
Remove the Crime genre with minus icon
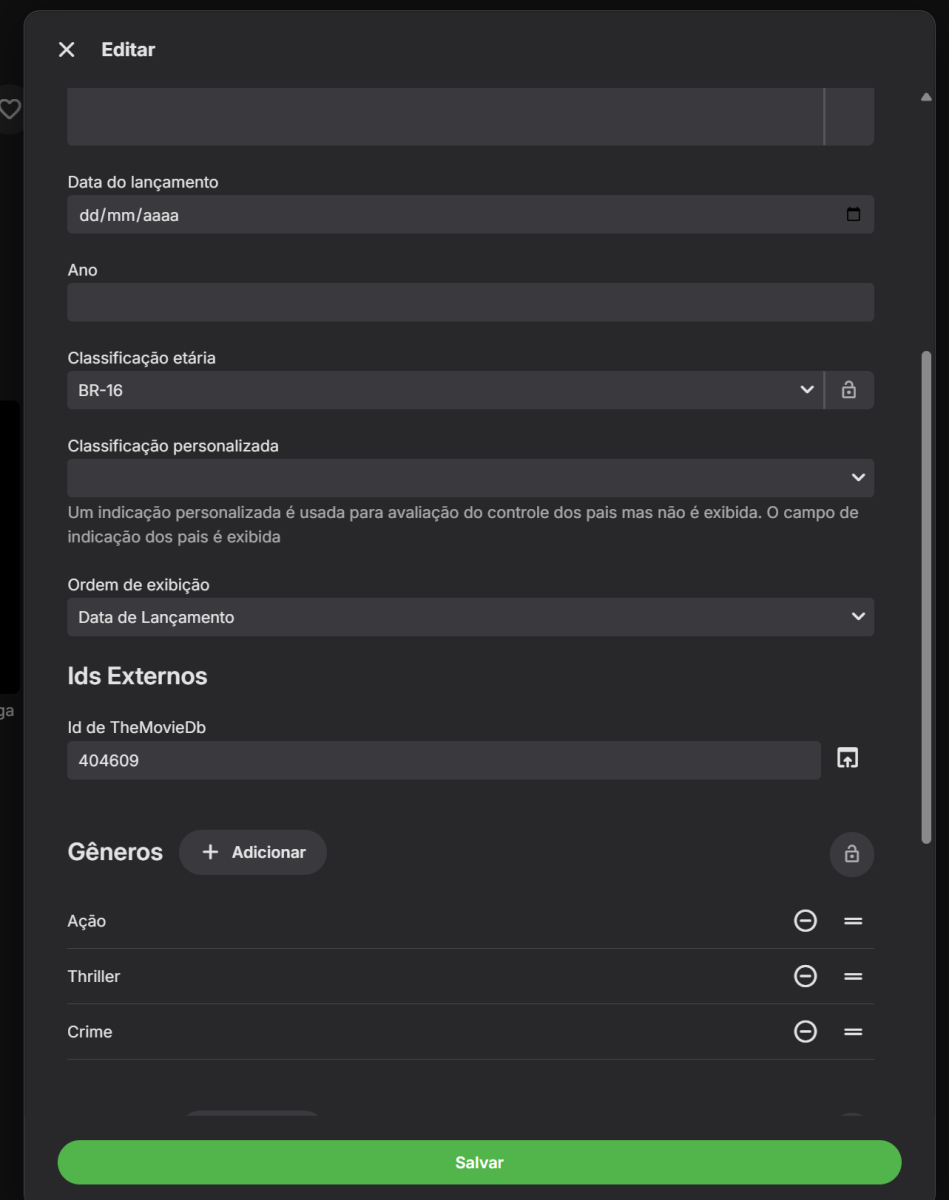807,1030
